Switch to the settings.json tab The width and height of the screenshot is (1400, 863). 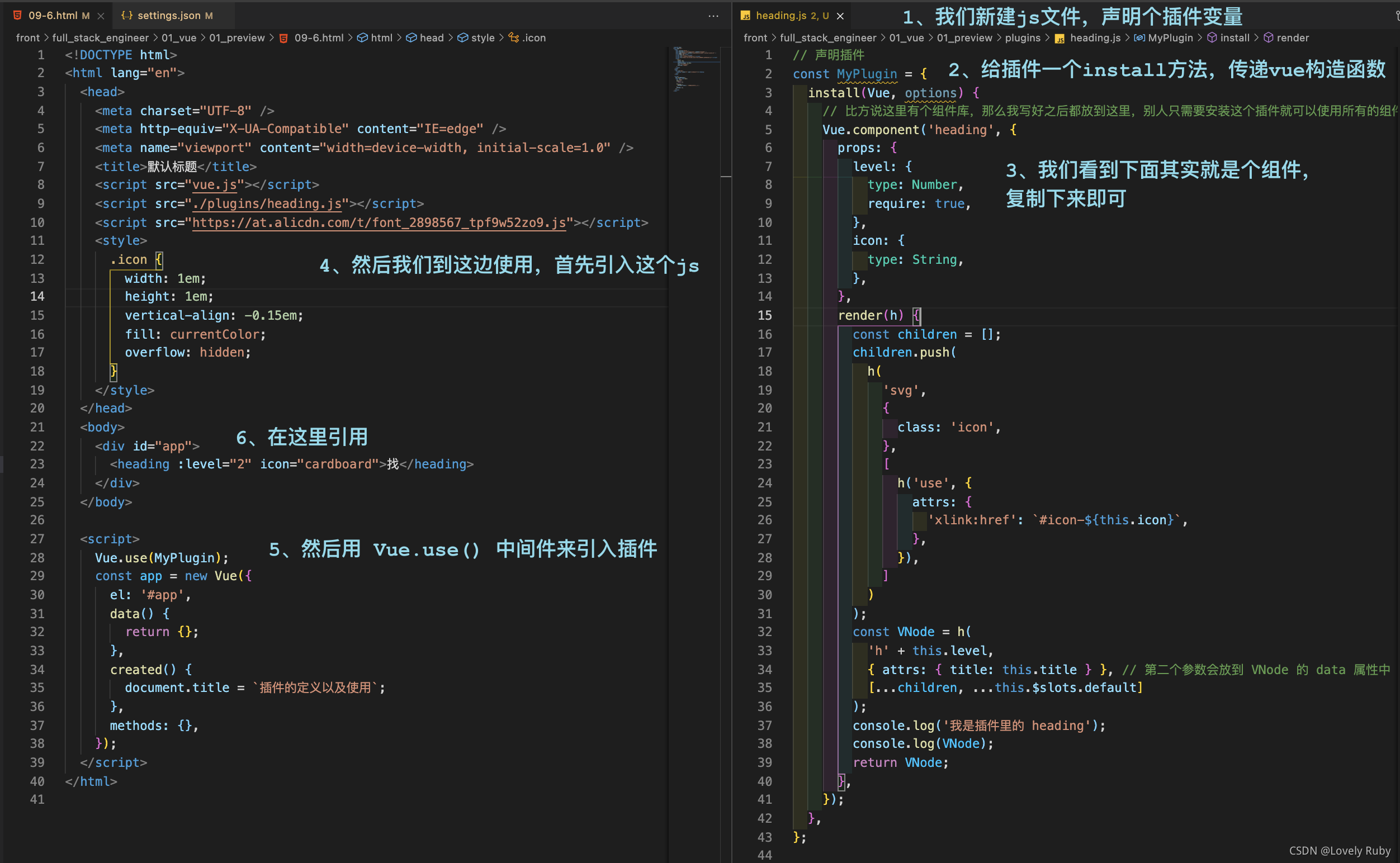168,16
